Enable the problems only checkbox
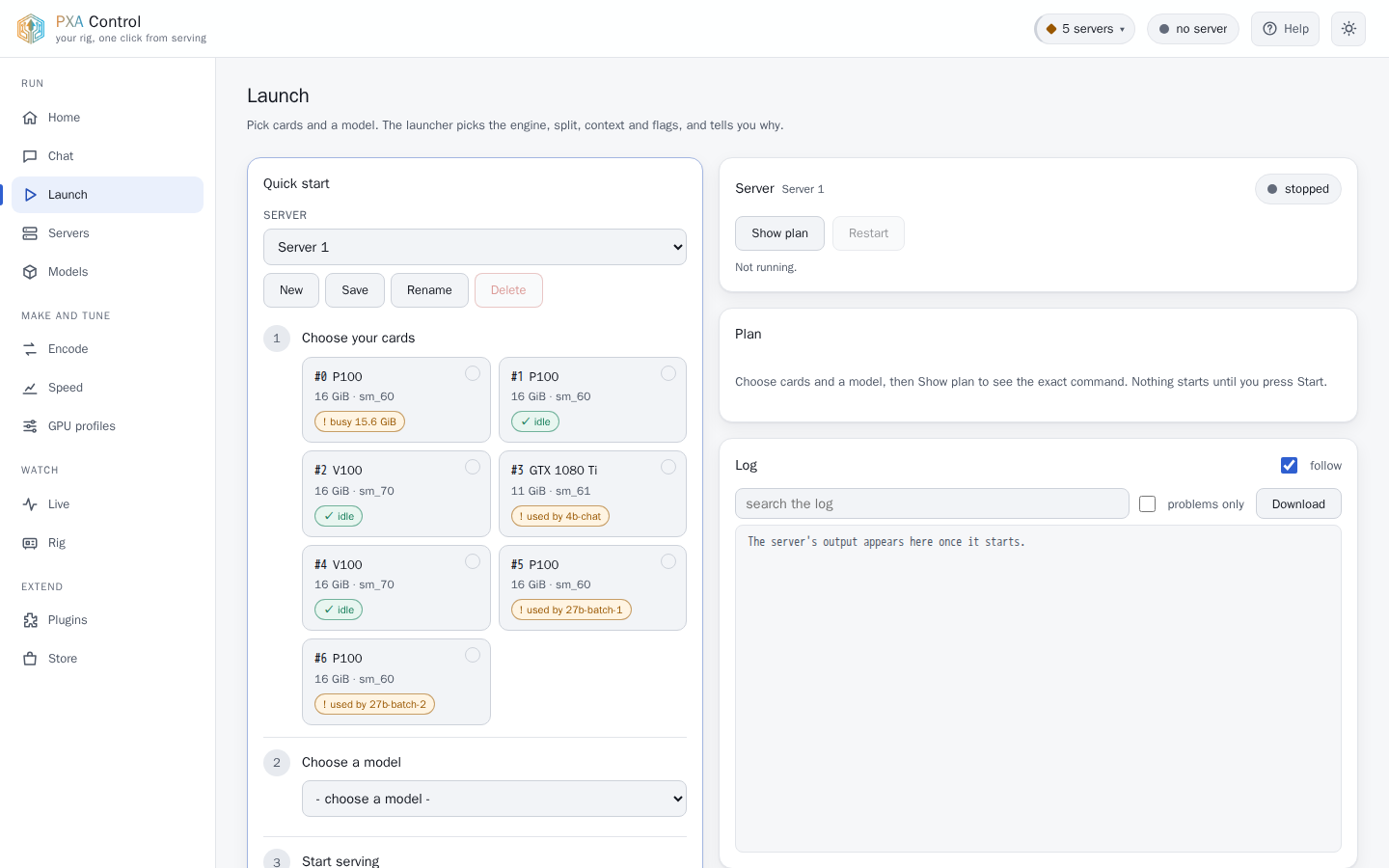Image resolution: width=1389 pixels, height=868 pixels. point(1147,504)
